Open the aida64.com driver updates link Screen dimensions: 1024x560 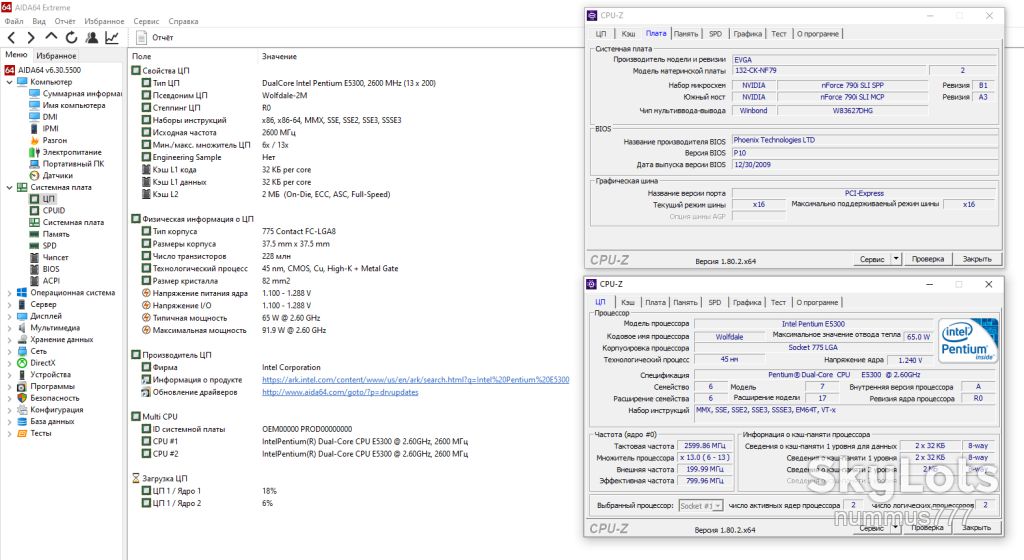tap(340, 392)
